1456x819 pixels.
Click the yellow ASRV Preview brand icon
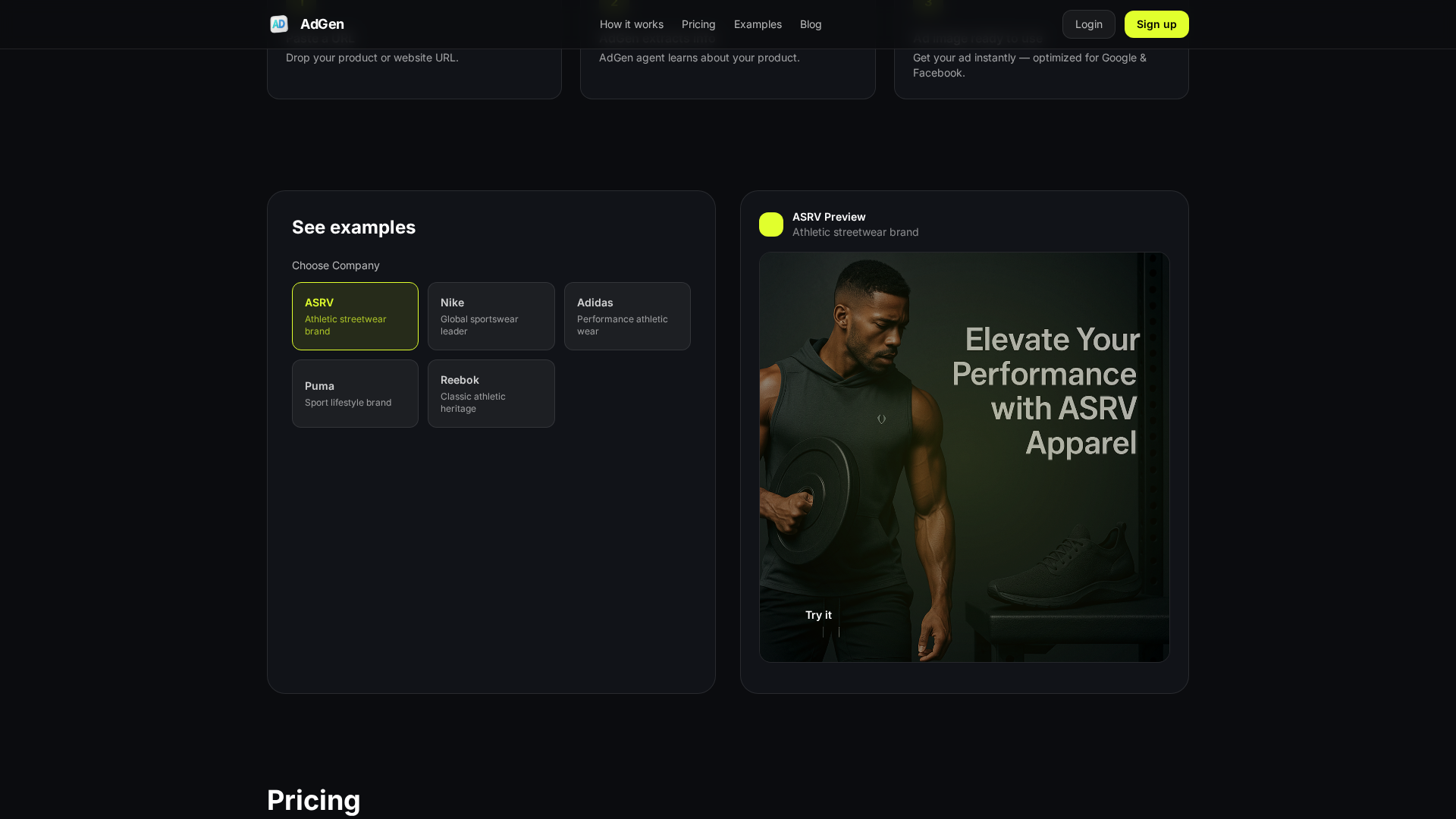pos(770,224)
